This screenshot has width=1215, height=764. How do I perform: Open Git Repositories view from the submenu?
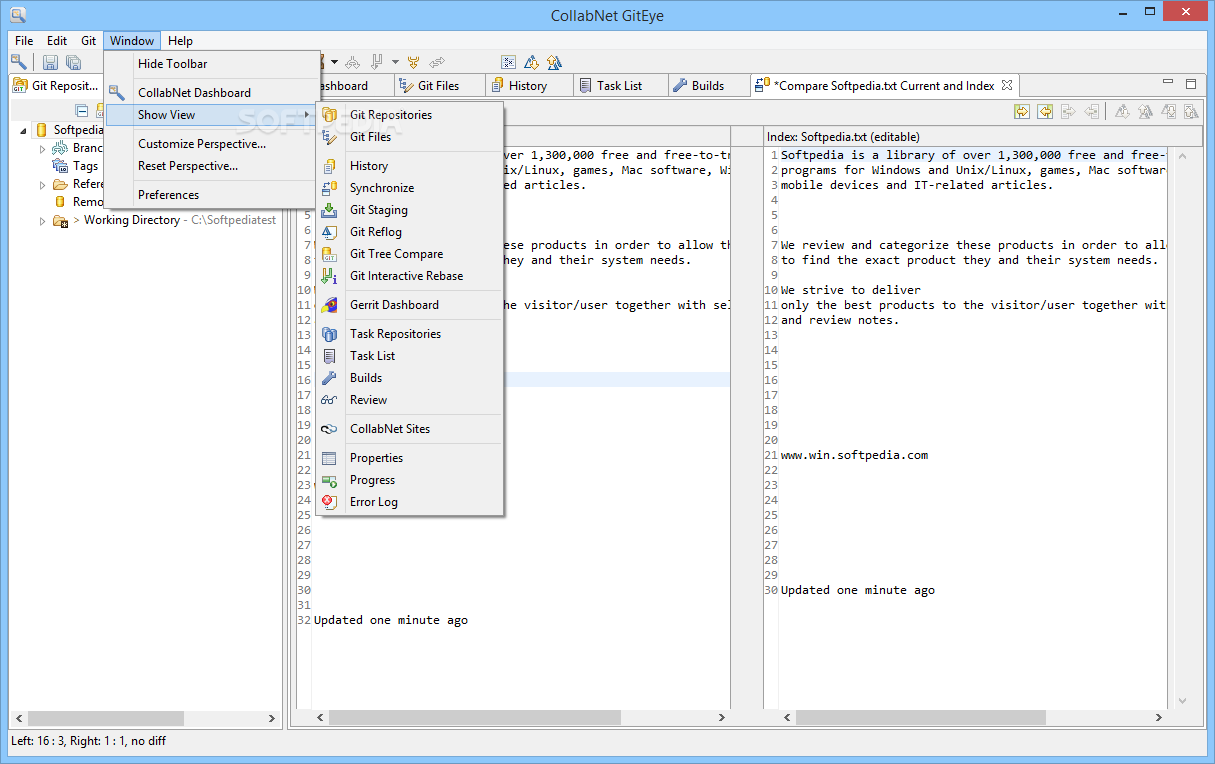click(410, 115)
